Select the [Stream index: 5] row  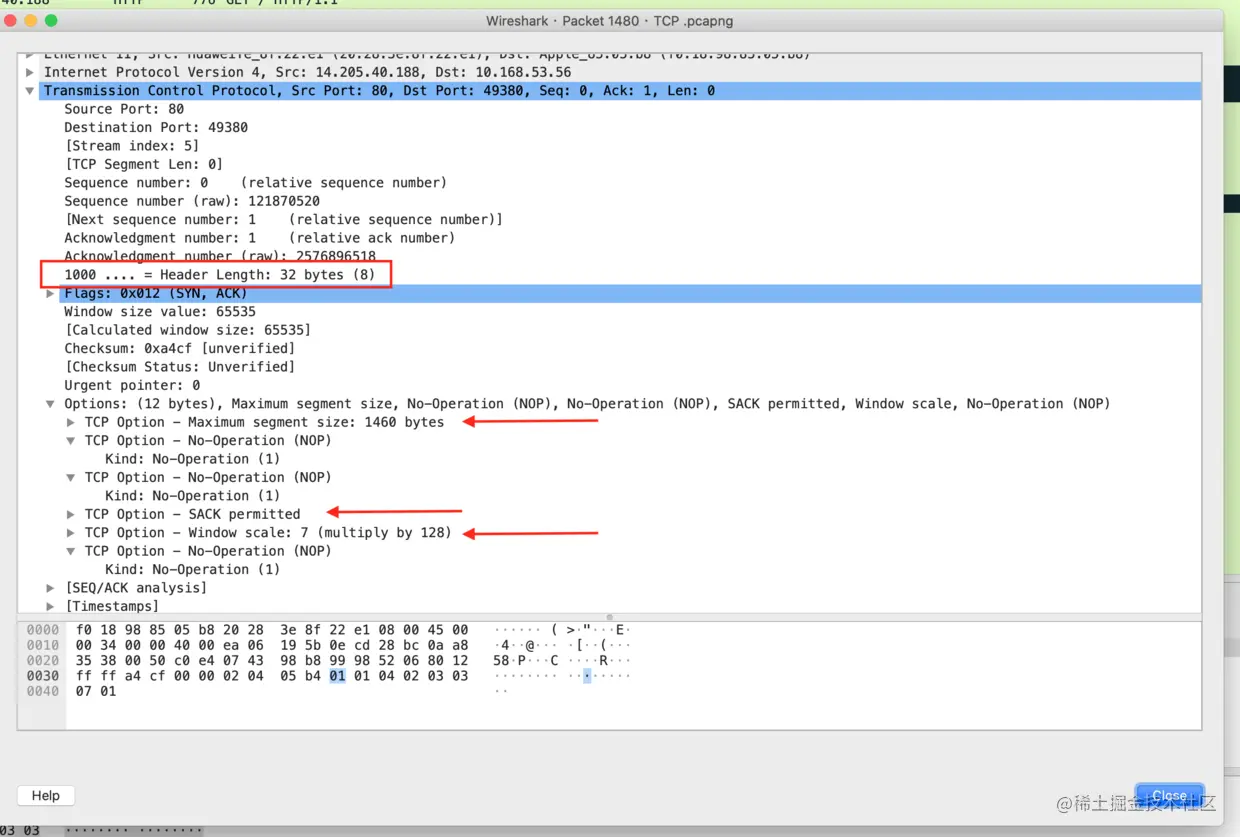pyautogui.click(x=131, y=146)
